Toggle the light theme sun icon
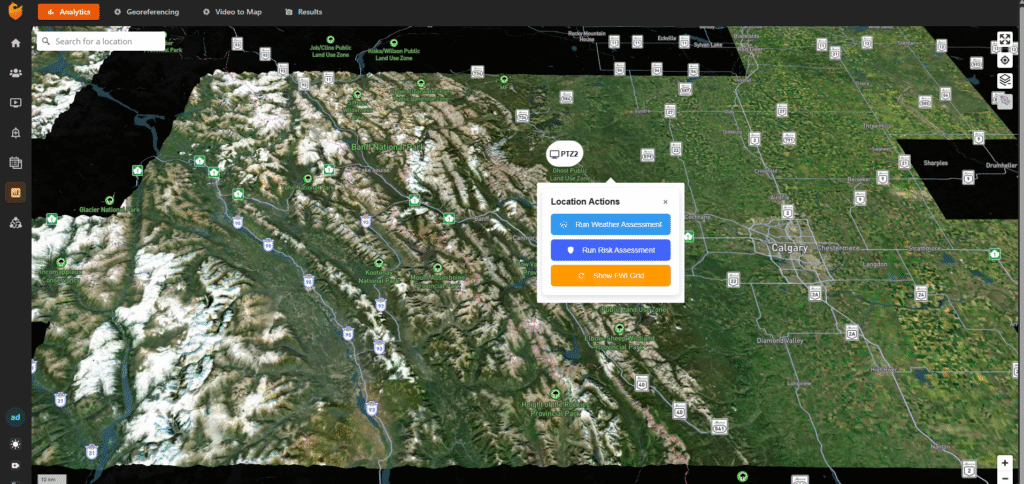 (x=15, y=444)
